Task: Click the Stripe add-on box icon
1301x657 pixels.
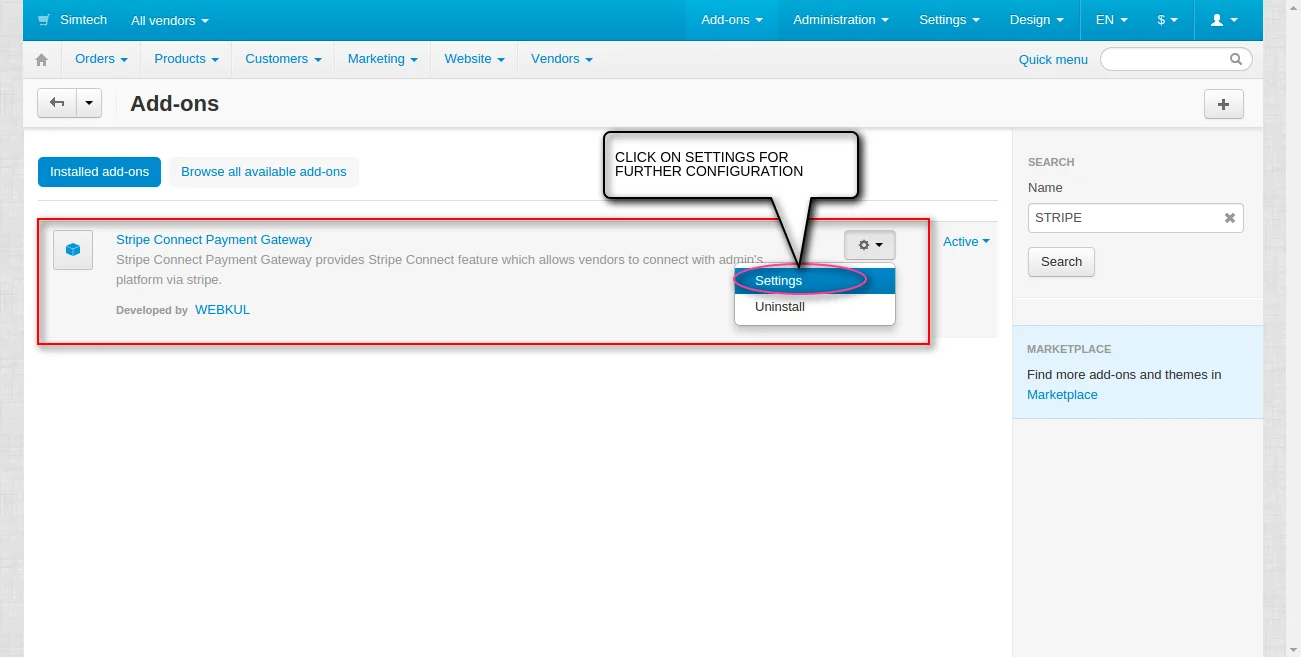Action: [x=73, y=250]
